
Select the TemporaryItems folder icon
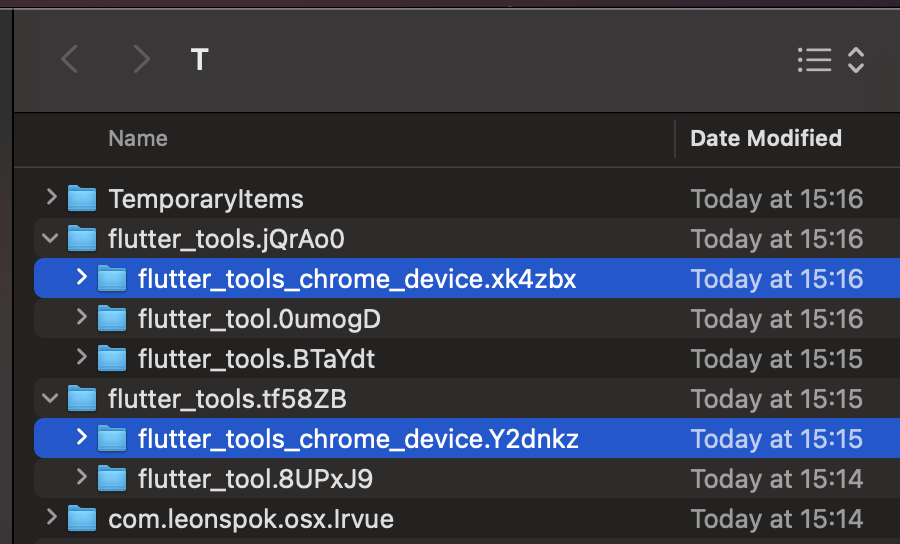click(x=82, y=199)
